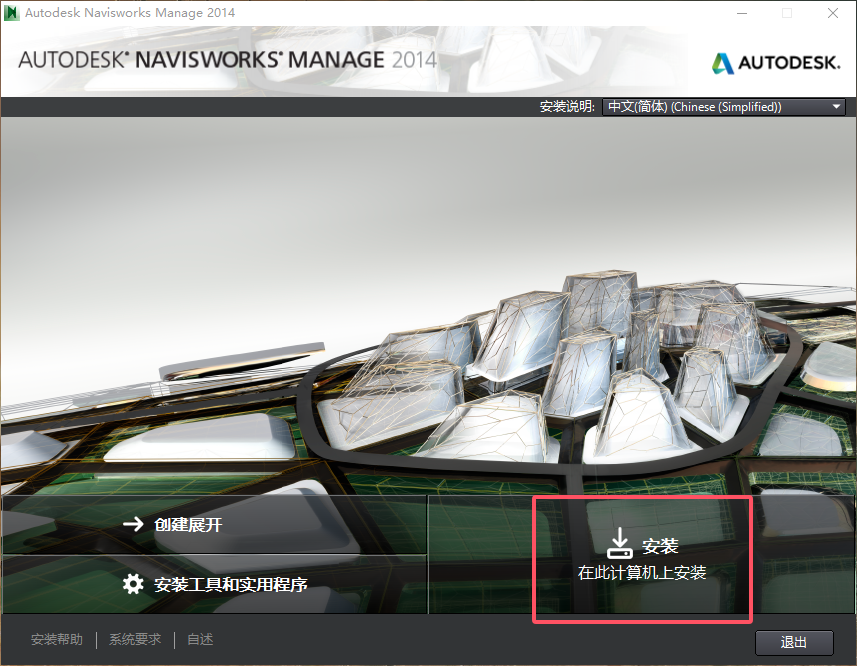Choose 创建展开 deployment option
This screenshot has height=666, width=857.
tap(214, 525)
